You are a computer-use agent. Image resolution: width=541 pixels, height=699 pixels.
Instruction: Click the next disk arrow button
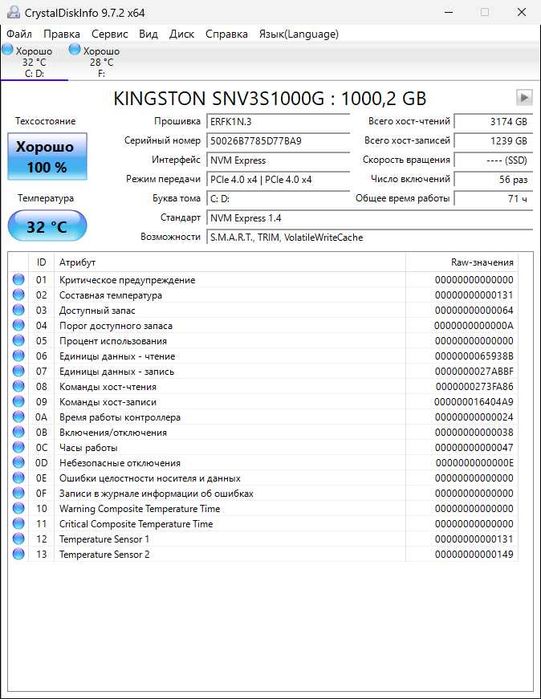pos(524,97)
